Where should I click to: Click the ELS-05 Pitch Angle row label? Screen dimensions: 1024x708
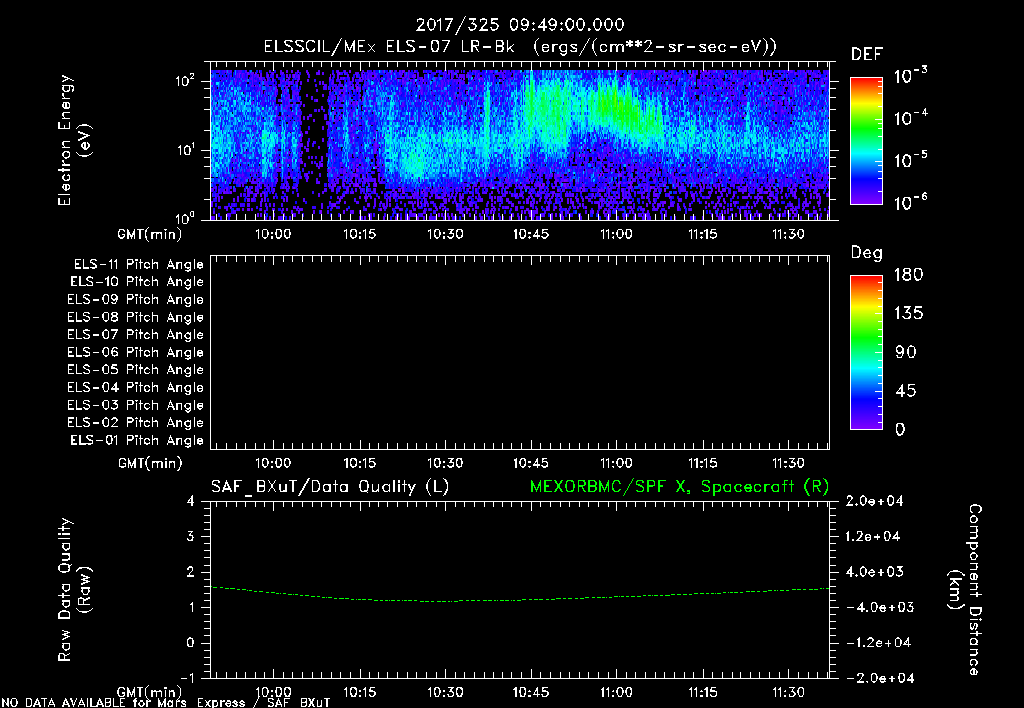(135, 370)
